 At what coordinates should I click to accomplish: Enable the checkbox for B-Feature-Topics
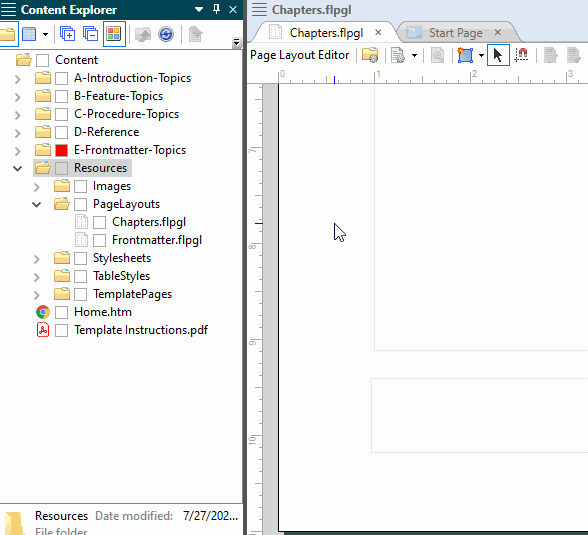click(x=62, y=96)
